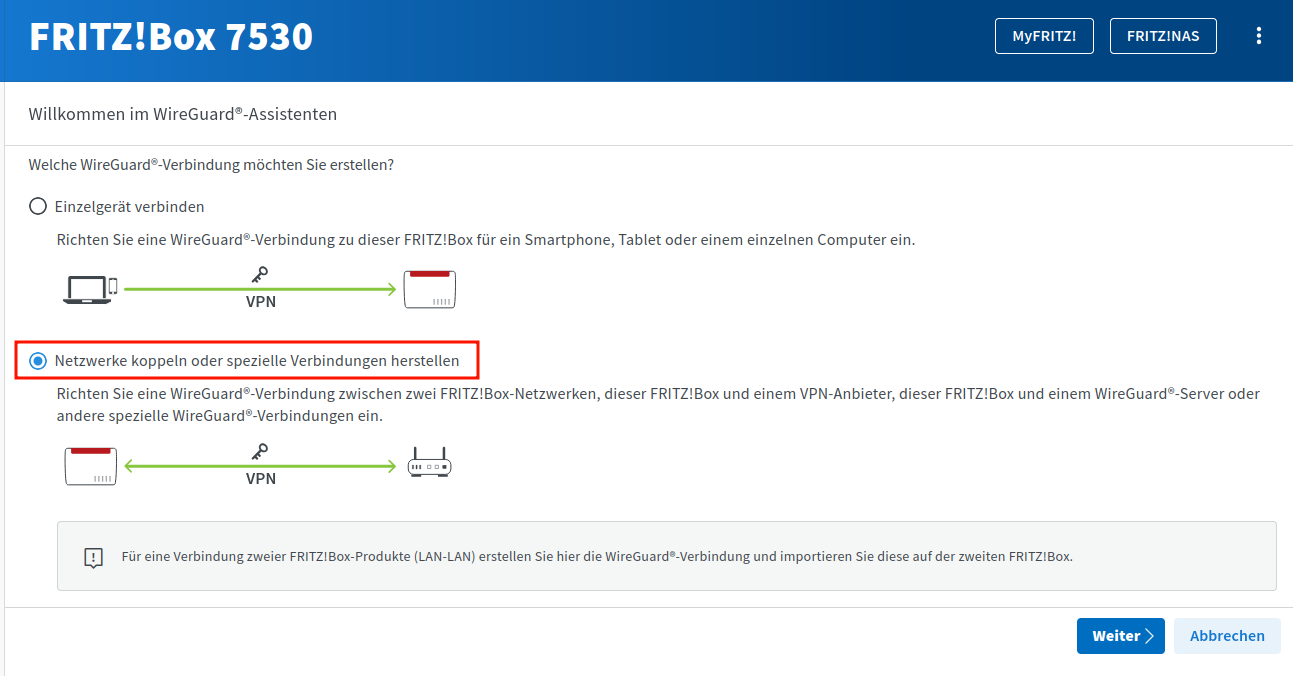
Task: Click the FRITZ!Box 7530 logo
Action: [171, 37]
